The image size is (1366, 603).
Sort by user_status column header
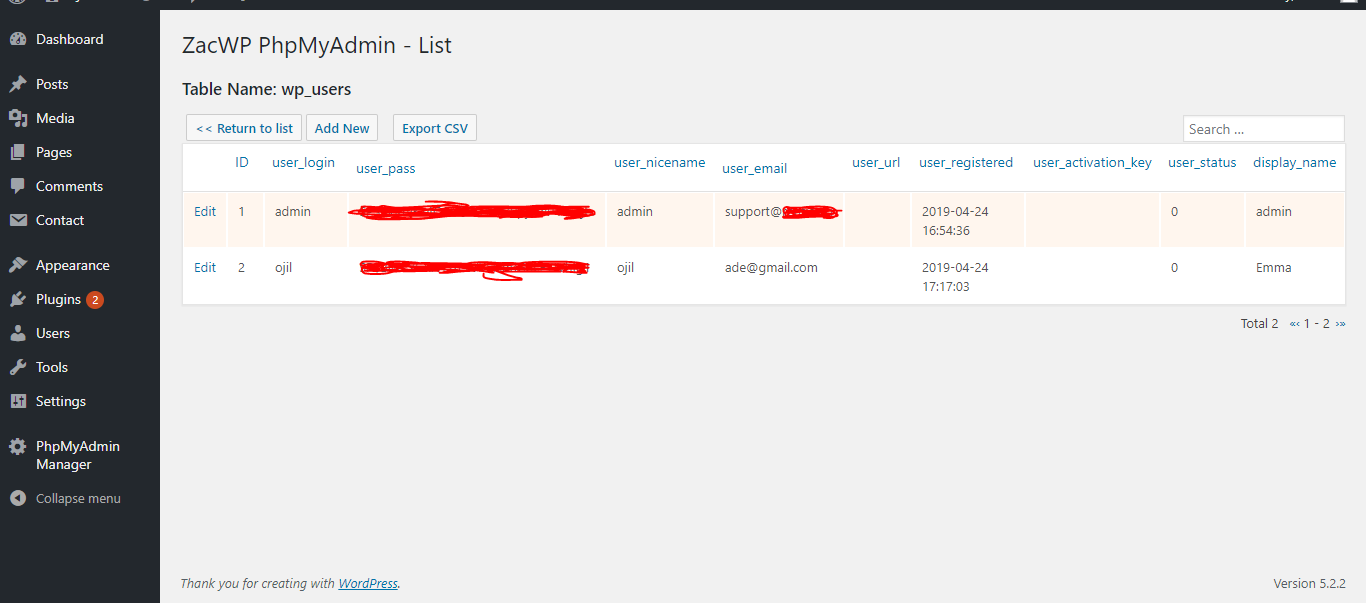tap(1202, 162)
